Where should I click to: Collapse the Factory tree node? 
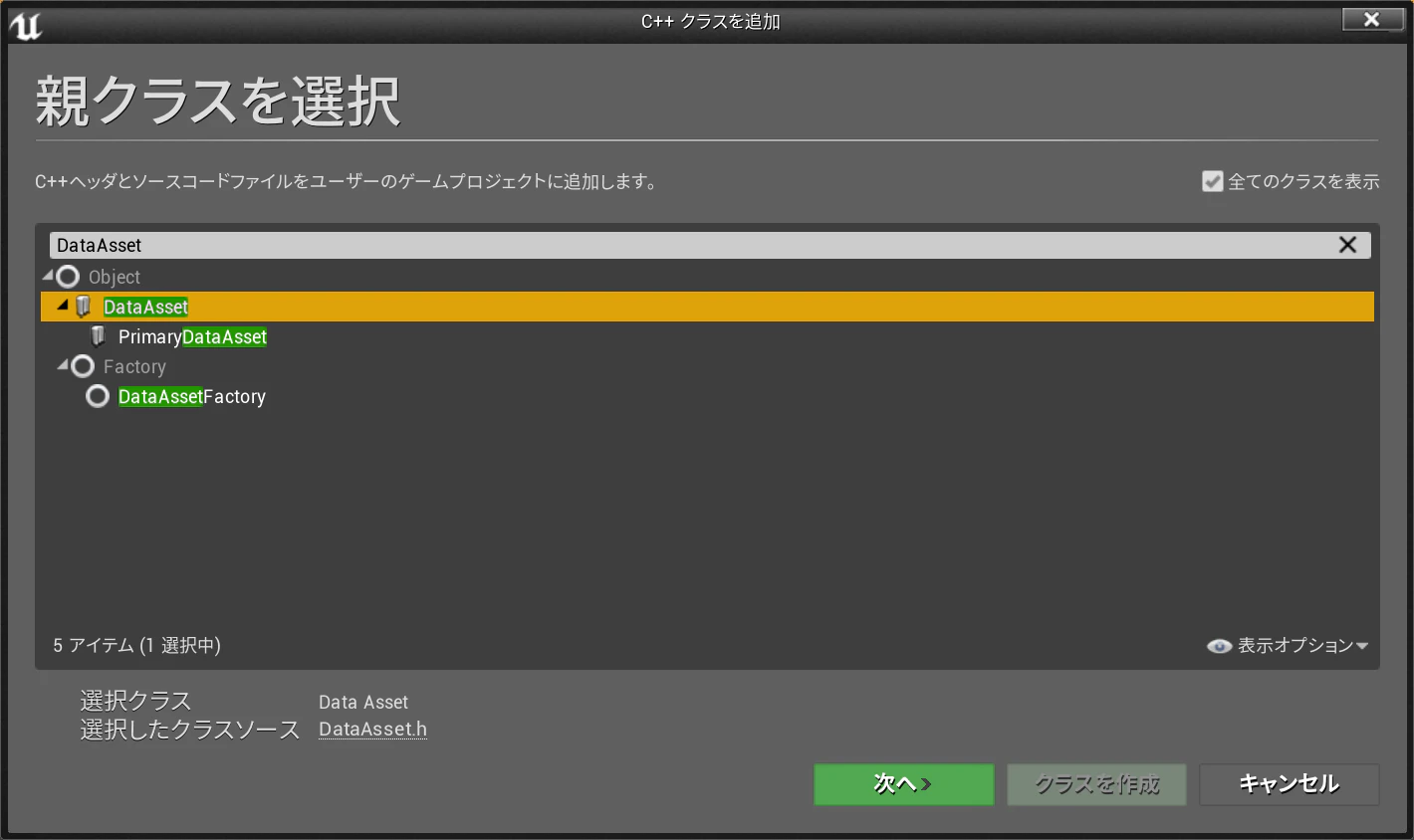(x=63, y=364)
